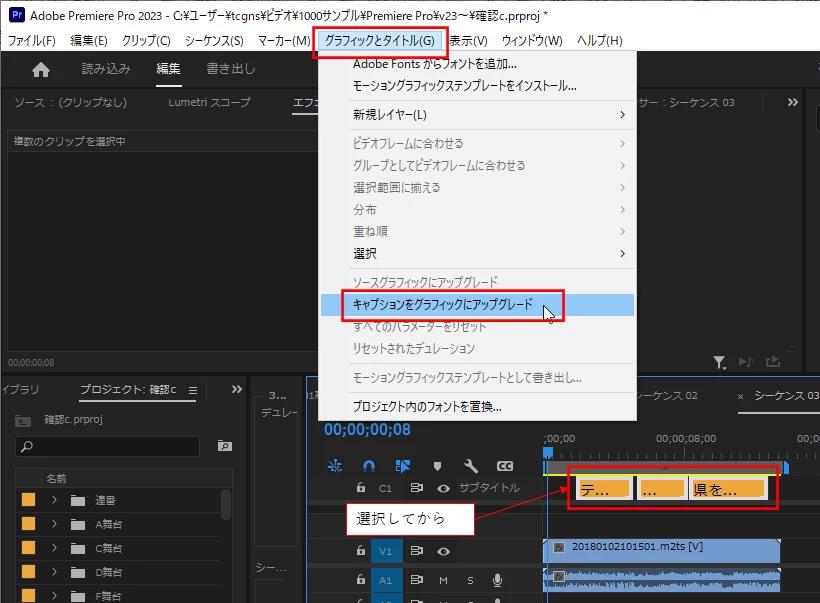Show overflow panels via chevron near シーケンス 03 header

793,102
